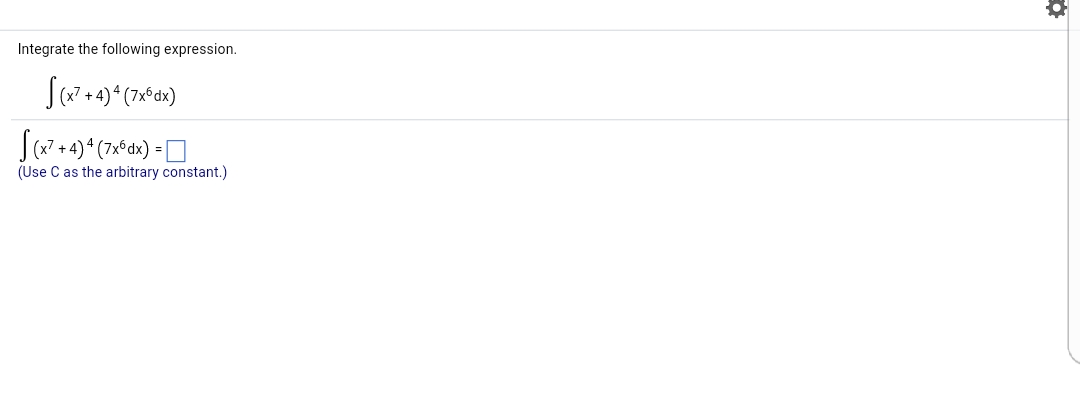The image size is (1080, 418).
Task: Click the empty answer input box
Action: (176, 152)
